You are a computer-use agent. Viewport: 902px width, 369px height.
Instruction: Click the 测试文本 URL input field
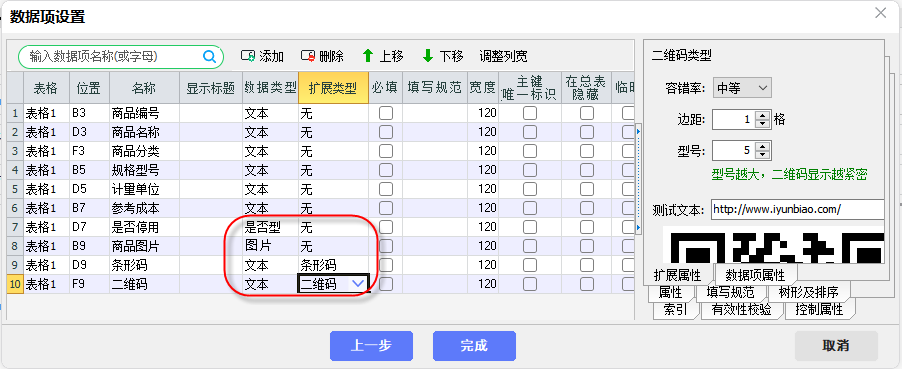pos(797,210)
